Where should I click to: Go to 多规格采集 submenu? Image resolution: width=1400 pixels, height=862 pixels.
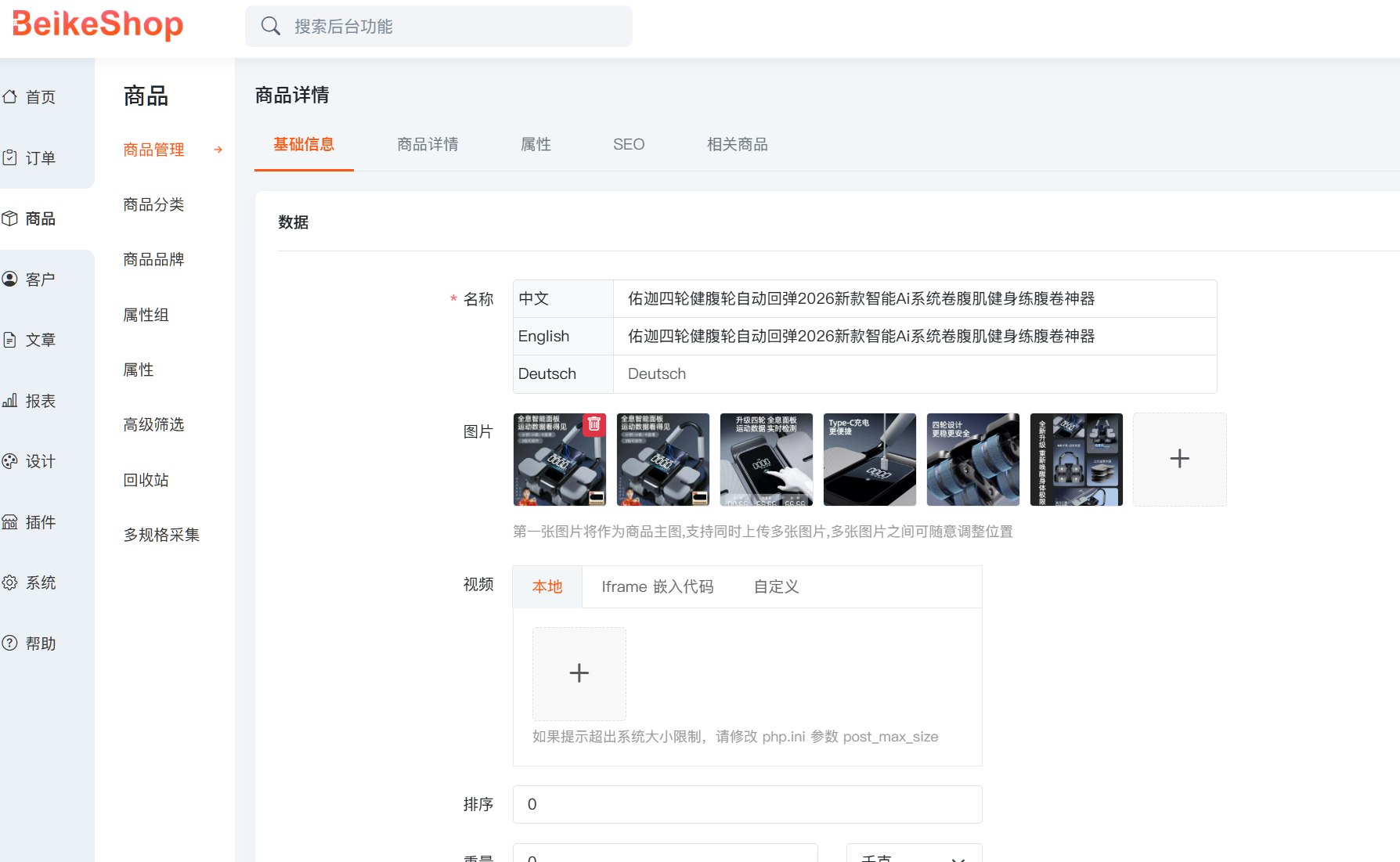pos(161,535)
